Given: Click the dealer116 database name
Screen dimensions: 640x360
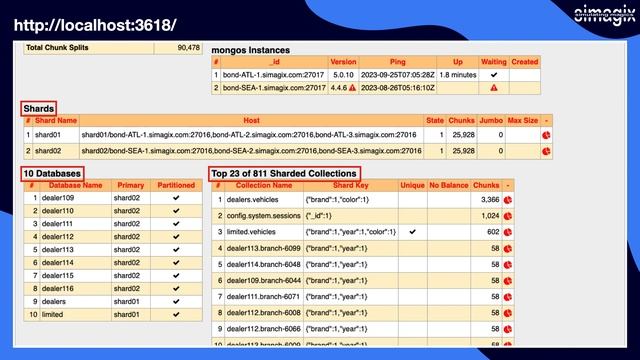Looking at the screenshot, I should pos(58,289).
